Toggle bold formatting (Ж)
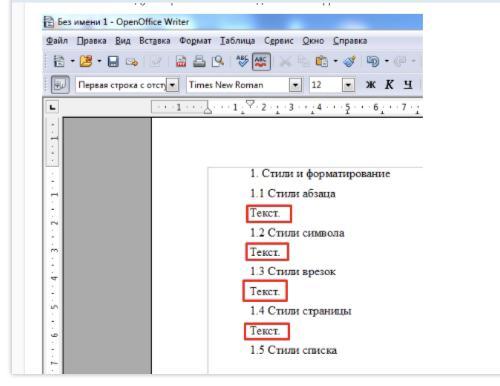 (x=371, y=85)
